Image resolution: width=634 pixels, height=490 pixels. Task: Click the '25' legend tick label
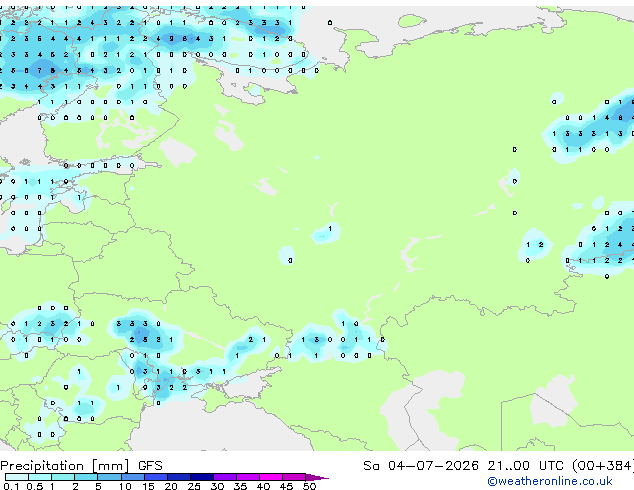194,486
